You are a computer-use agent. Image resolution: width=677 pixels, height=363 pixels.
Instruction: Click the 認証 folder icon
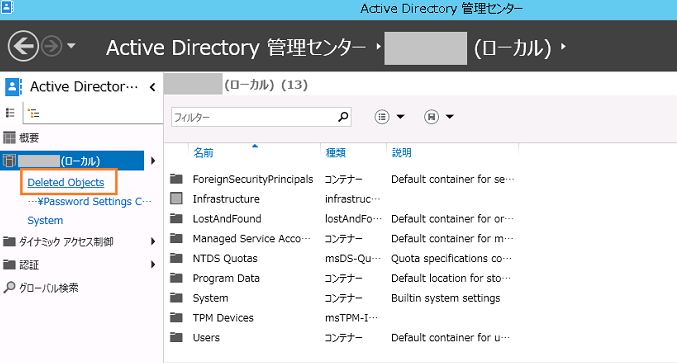coord(9,264)
